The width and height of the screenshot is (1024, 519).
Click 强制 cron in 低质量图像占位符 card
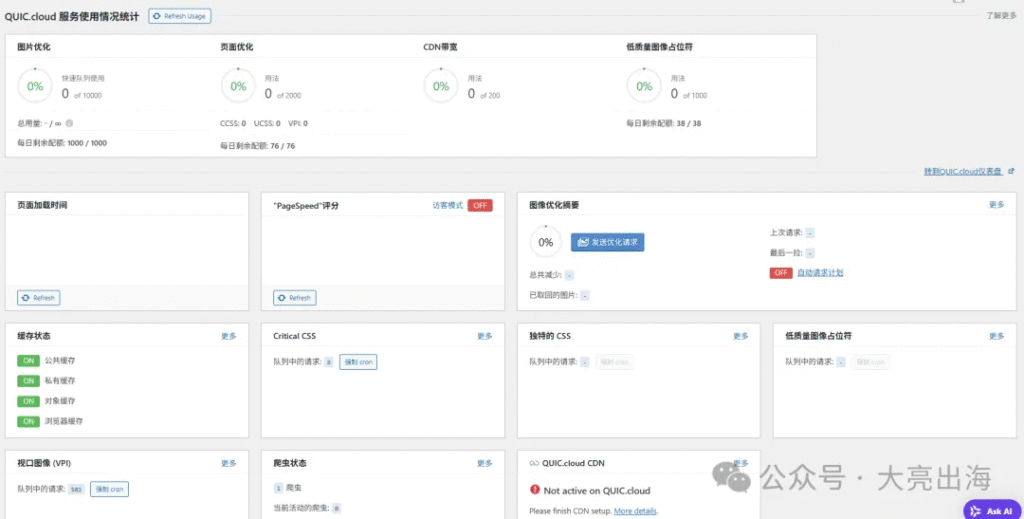pos(870,362)
